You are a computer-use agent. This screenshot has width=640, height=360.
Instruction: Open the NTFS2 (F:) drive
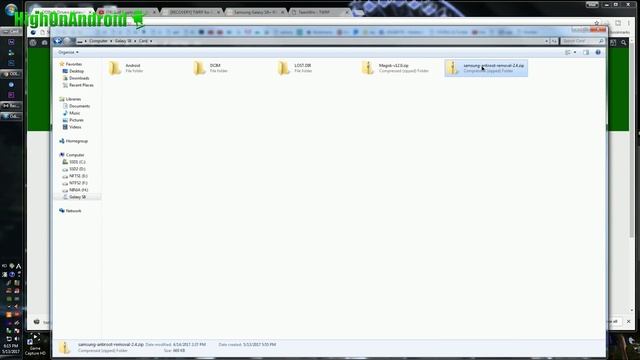[75, 183]
